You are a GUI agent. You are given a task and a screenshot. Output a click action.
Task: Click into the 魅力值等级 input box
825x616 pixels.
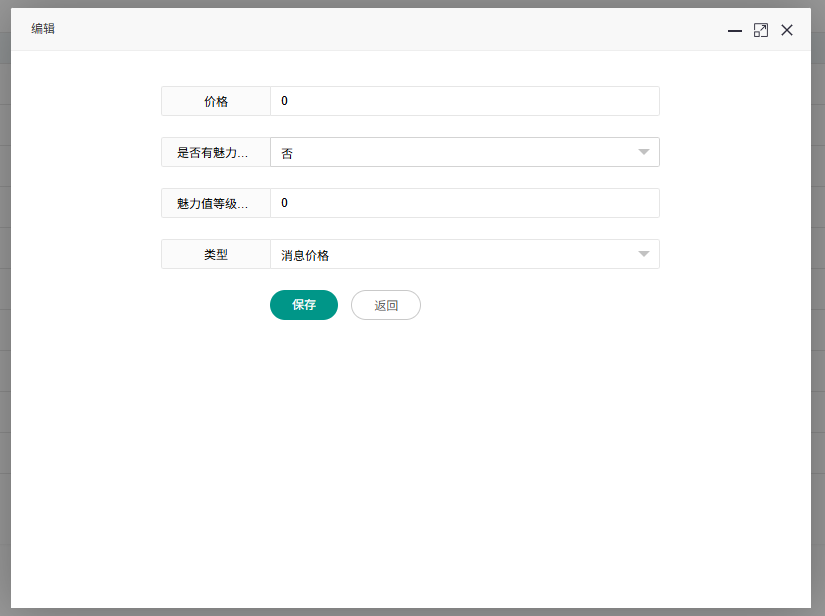point(464,203)
